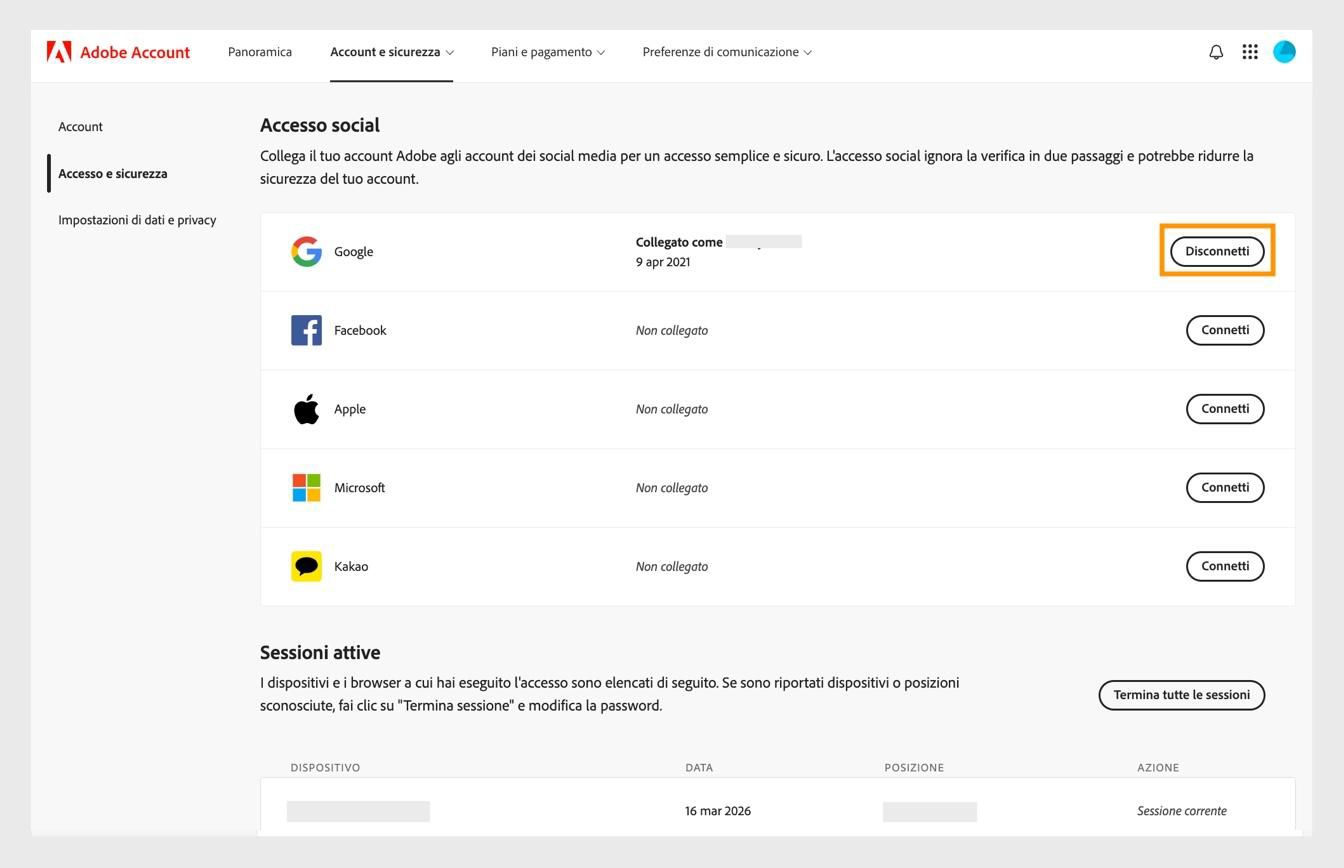Screen dimensions: 1344x868
Task: Open the Piani e pagamento dropdown
Action: click(546, 51)
